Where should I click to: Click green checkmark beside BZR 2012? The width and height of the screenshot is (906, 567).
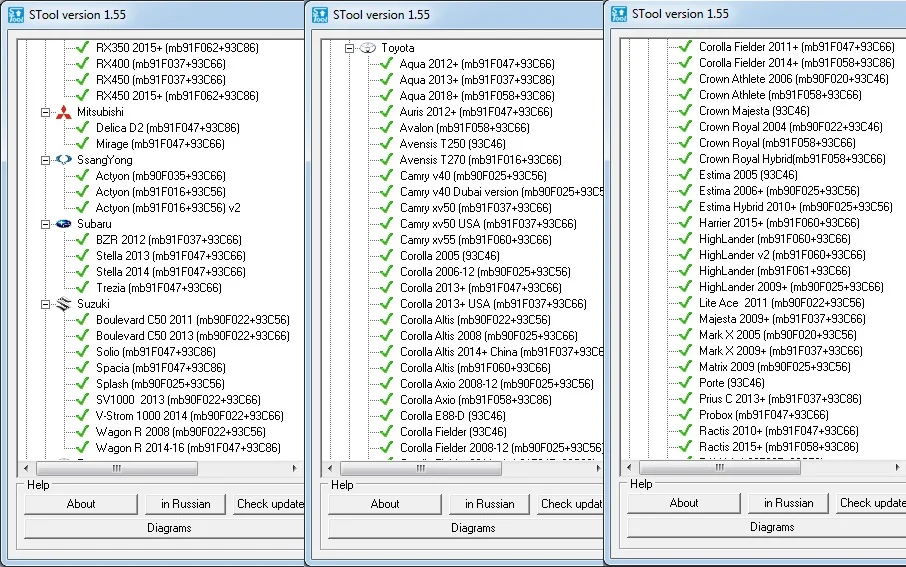tap(83, 239)
